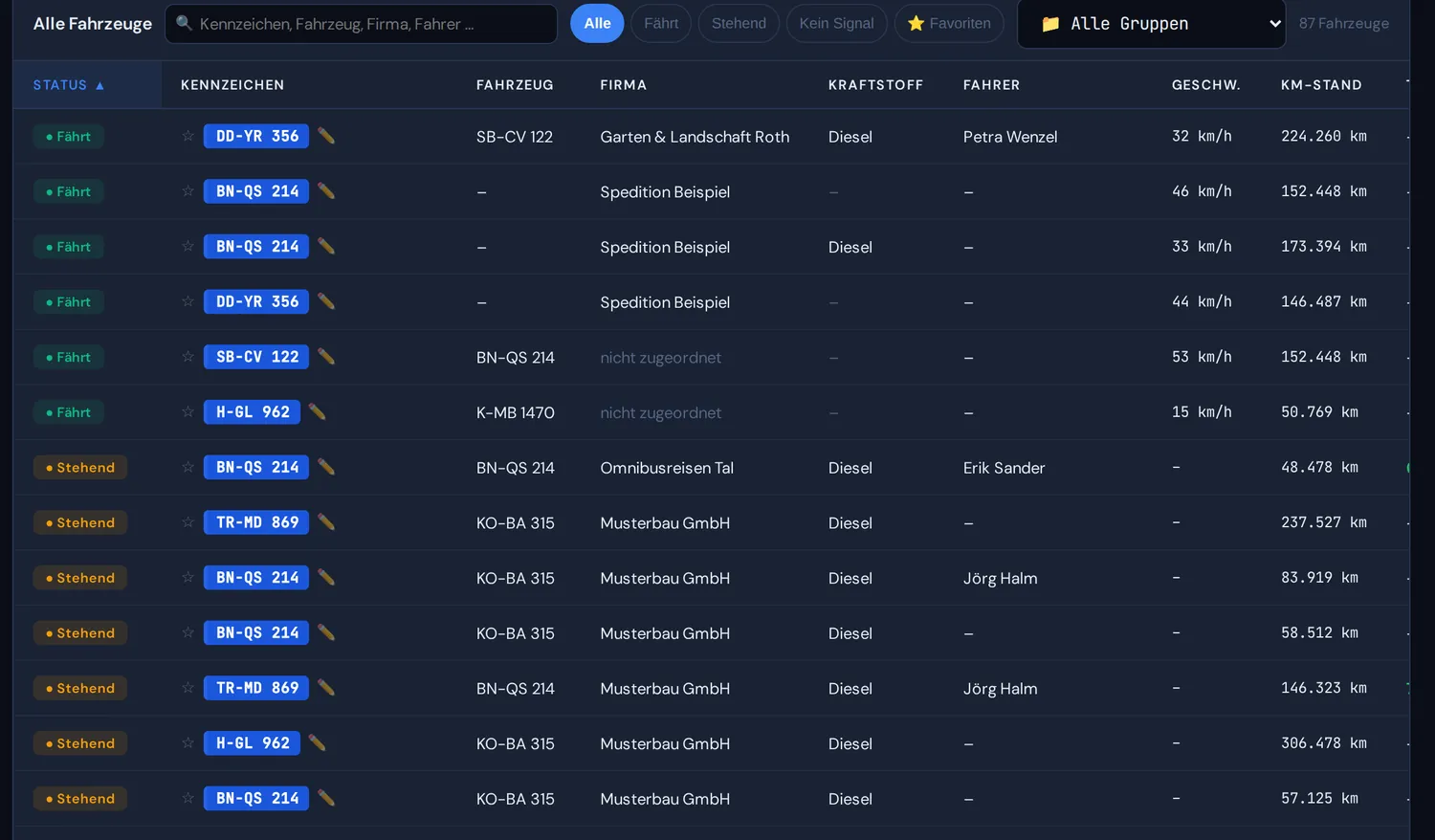Viewport: 1435px width, 840px height.
Task: Star the vehicle with 306.478 km
Action: point(188,743)
